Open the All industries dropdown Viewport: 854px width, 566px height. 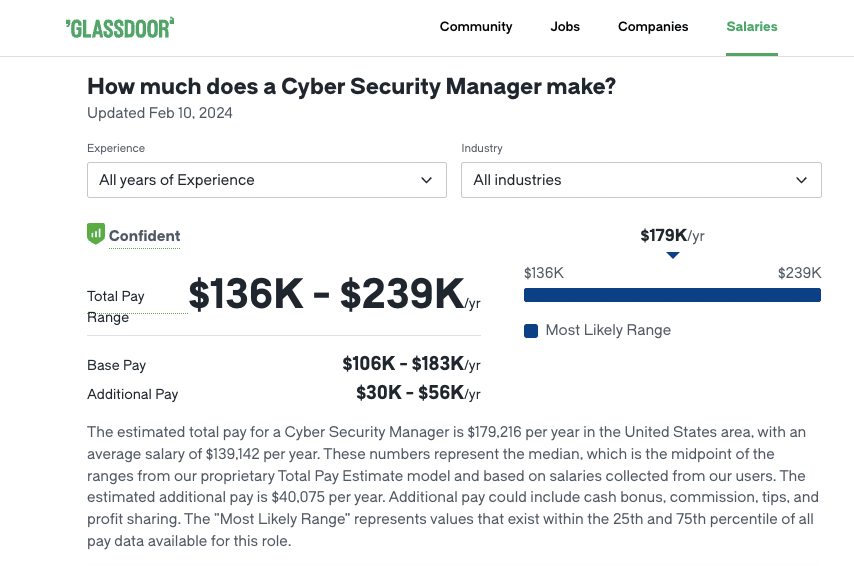point(641,180)
